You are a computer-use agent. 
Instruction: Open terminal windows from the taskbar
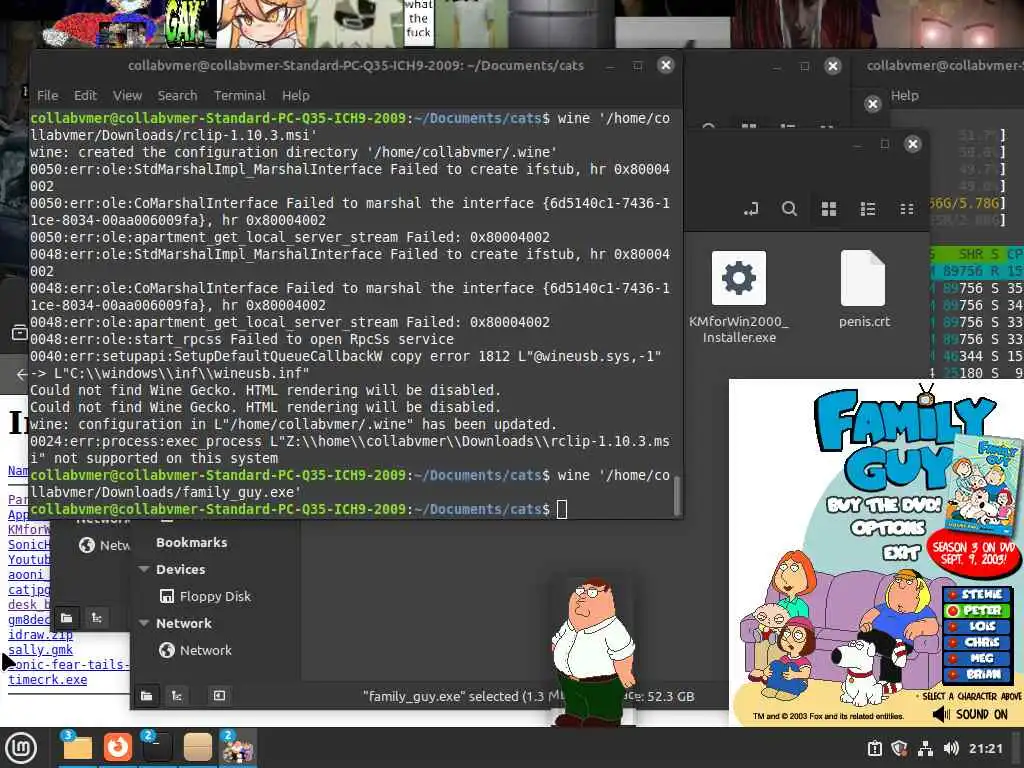pos(157,748)
